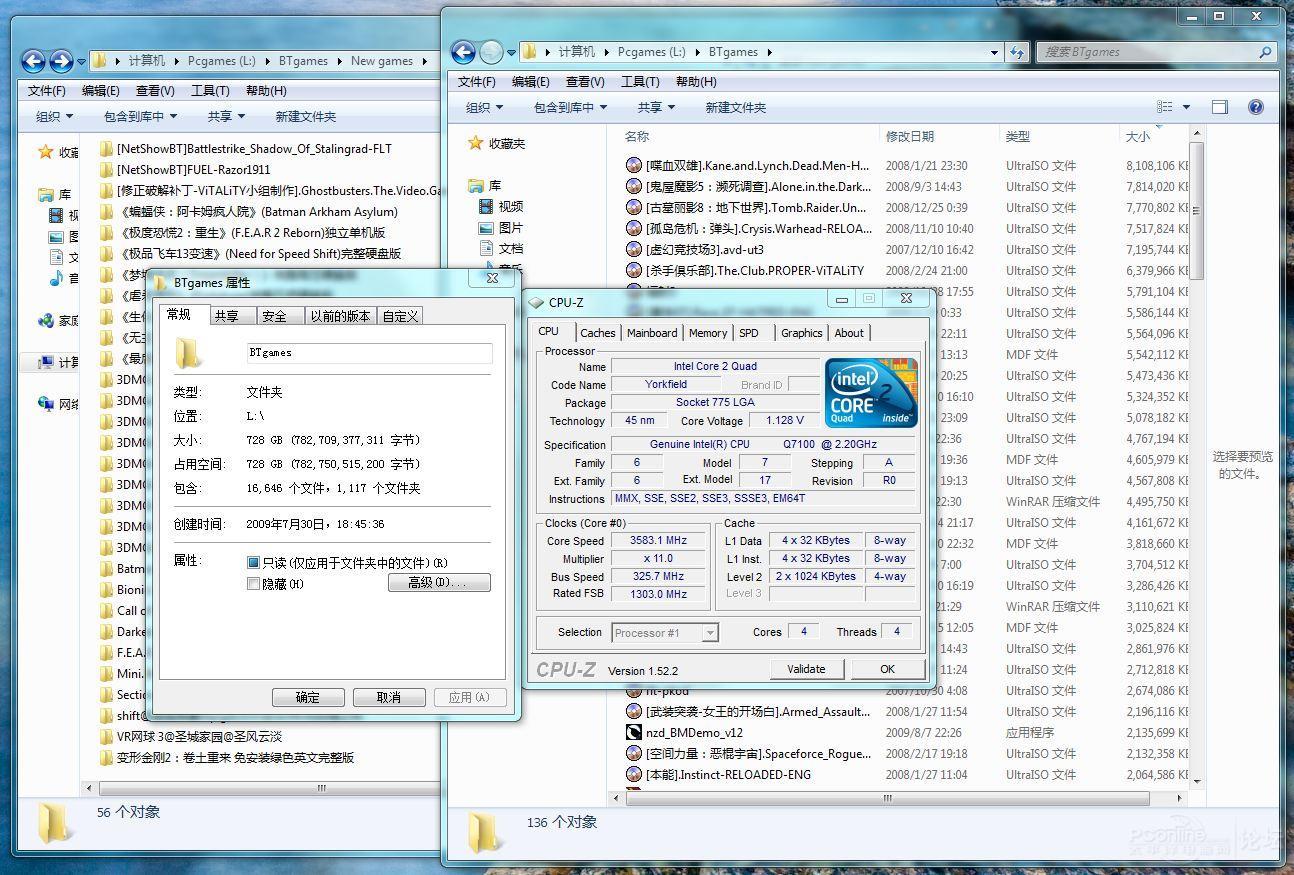This screenshot has height=875, width=1294.
Task: Confirm BTgames properties with OK button
Action: pyautogui.click(x=307, y=697)
